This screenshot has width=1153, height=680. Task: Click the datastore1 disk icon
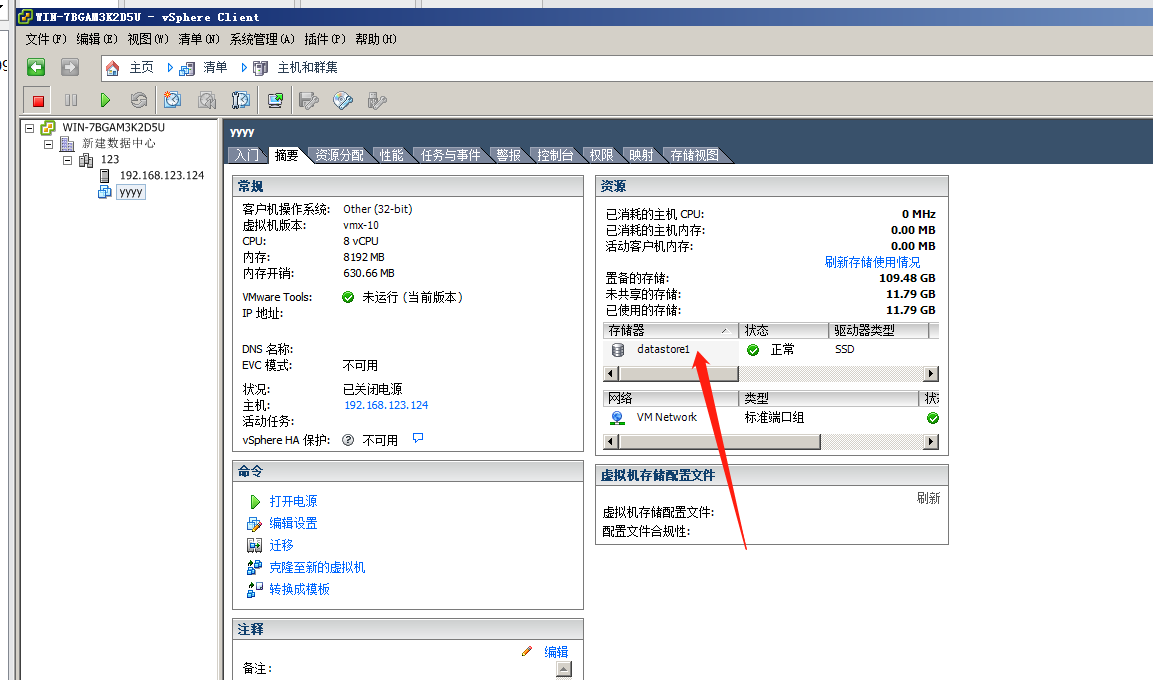pyautogui.click(x=618, y=350)
